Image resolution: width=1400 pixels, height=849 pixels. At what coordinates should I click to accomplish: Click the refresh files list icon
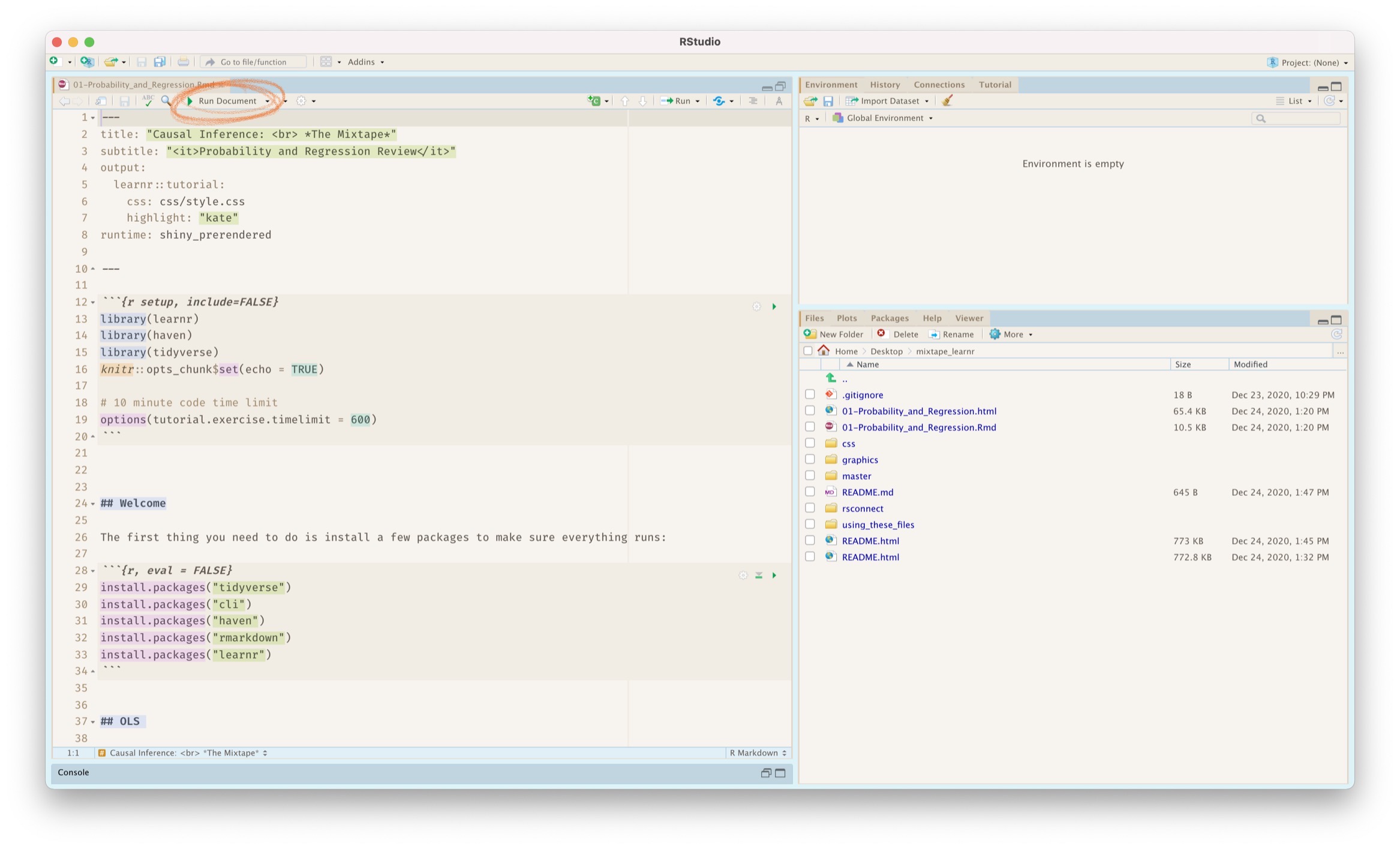tap(1336, 334)
